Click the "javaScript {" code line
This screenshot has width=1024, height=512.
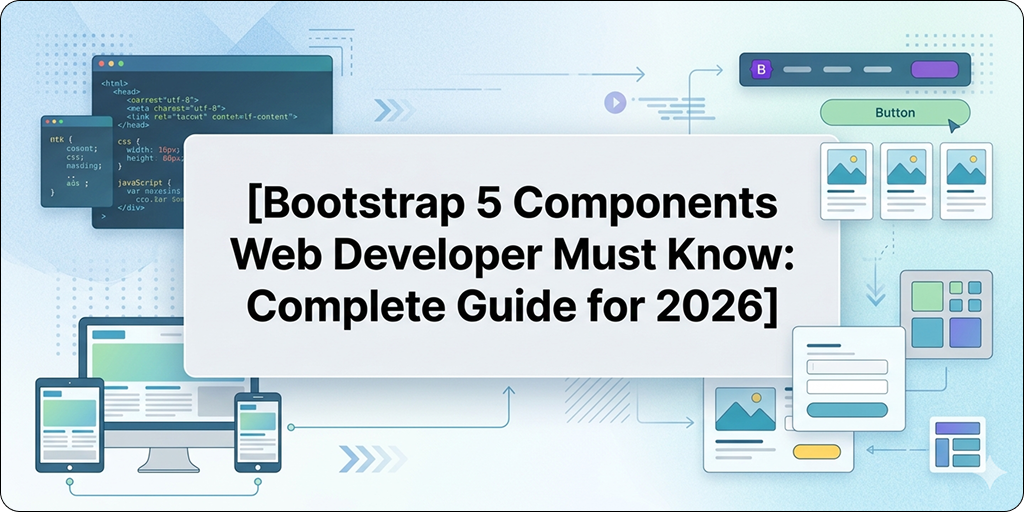pyautogui.click(x=144, y=182)
